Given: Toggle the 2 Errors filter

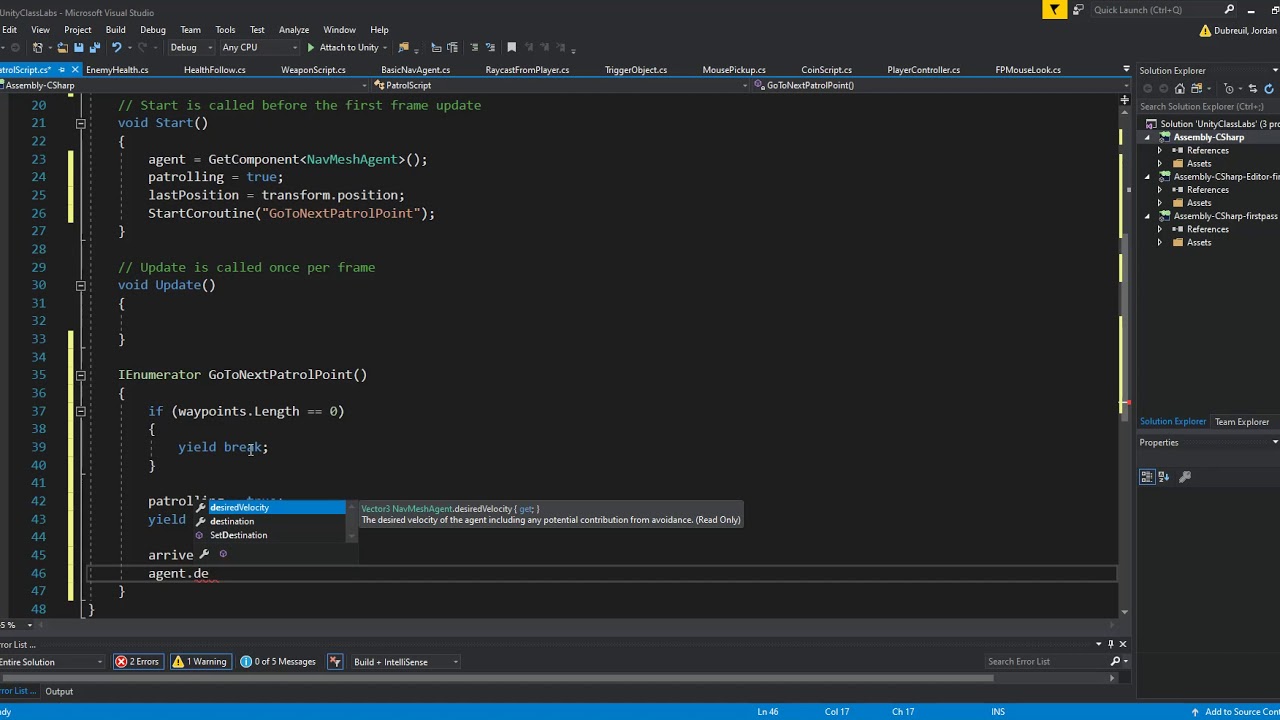Looking at the screenshot, I should click(137, 662).
